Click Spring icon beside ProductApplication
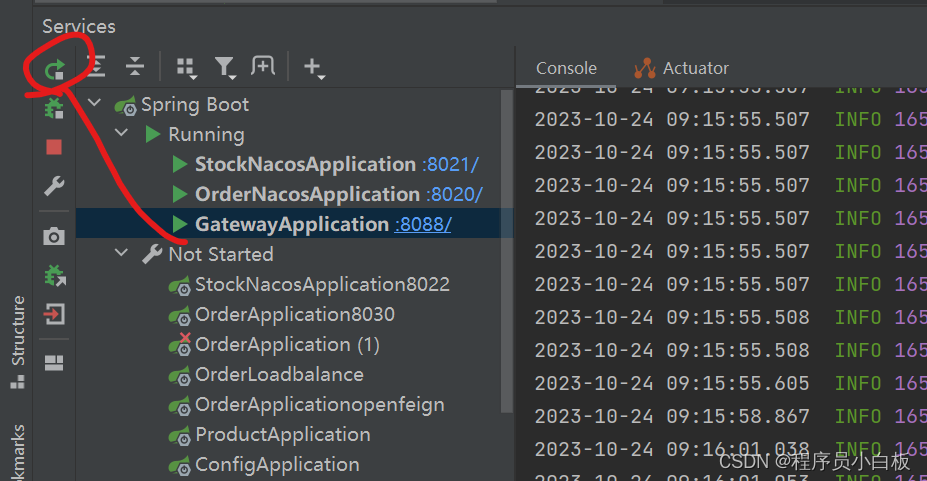Image resolution: width=927 pixels, height=481 pixels. 180,436
